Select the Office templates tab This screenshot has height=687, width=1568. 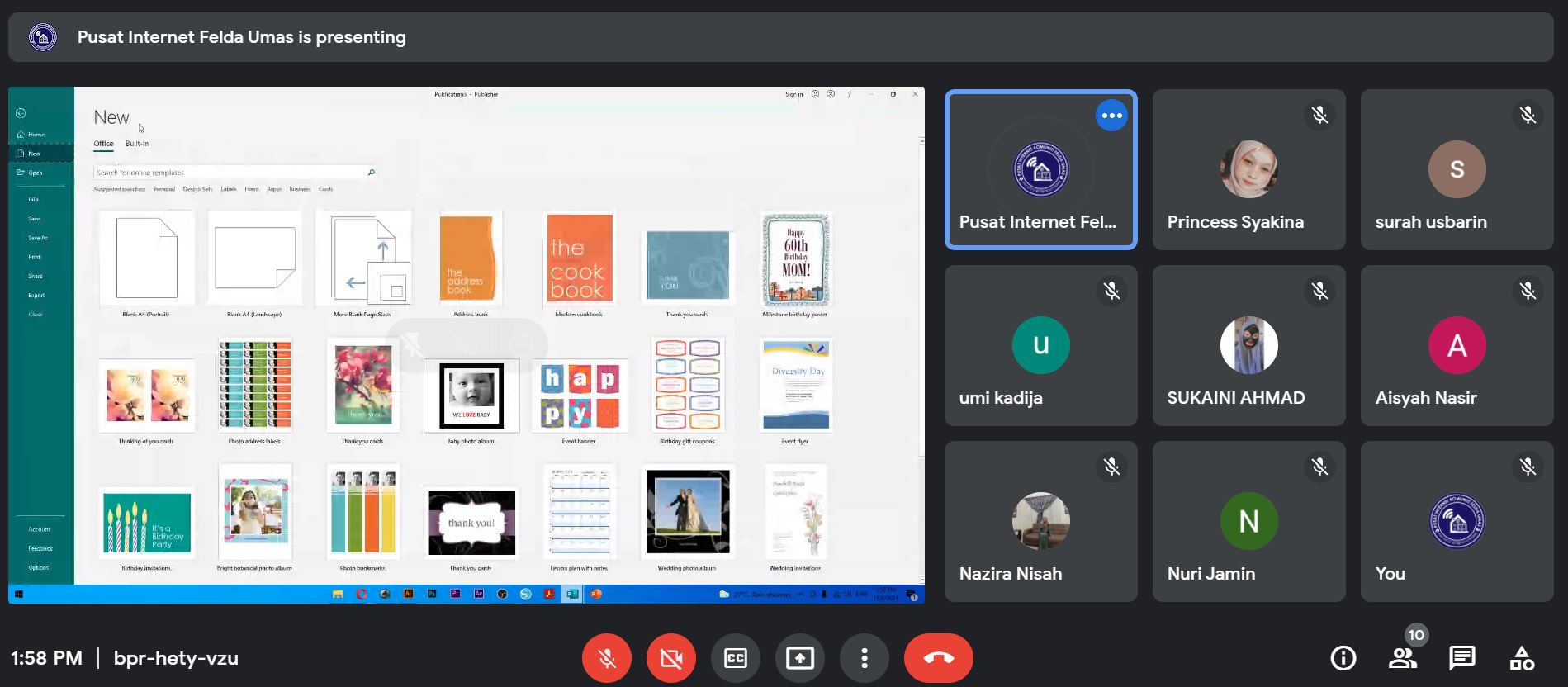[x=103, y=144]
